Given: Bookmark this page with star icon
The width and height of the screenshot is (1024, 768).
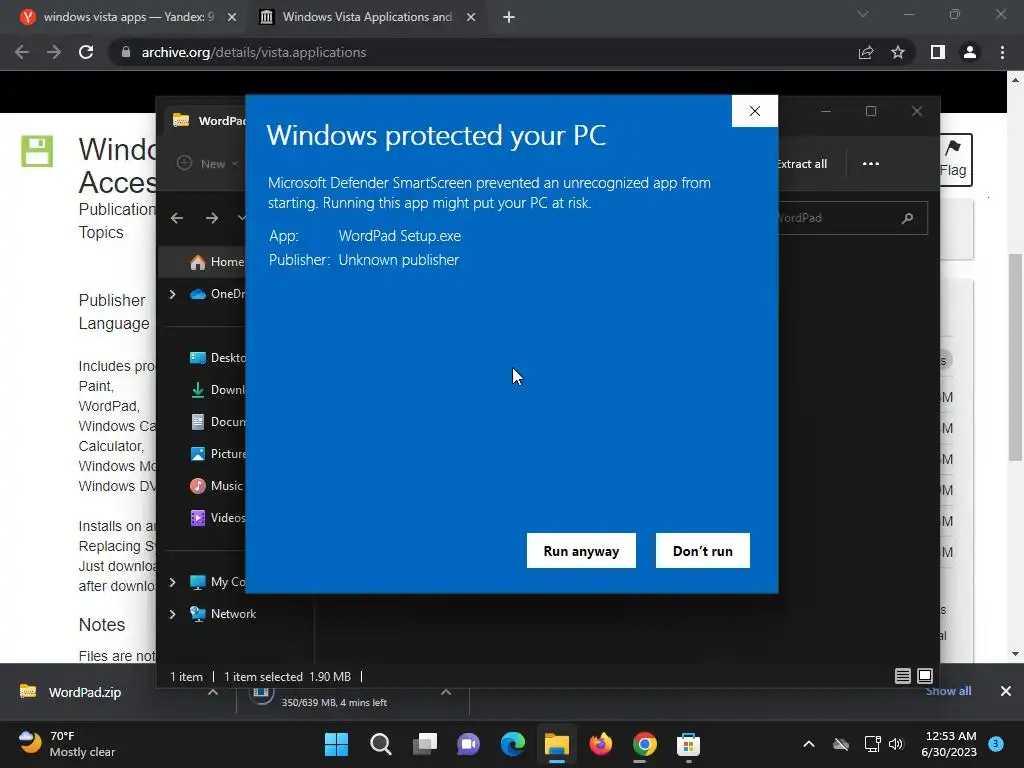Looking at the screenshot, I should (898, 52).
